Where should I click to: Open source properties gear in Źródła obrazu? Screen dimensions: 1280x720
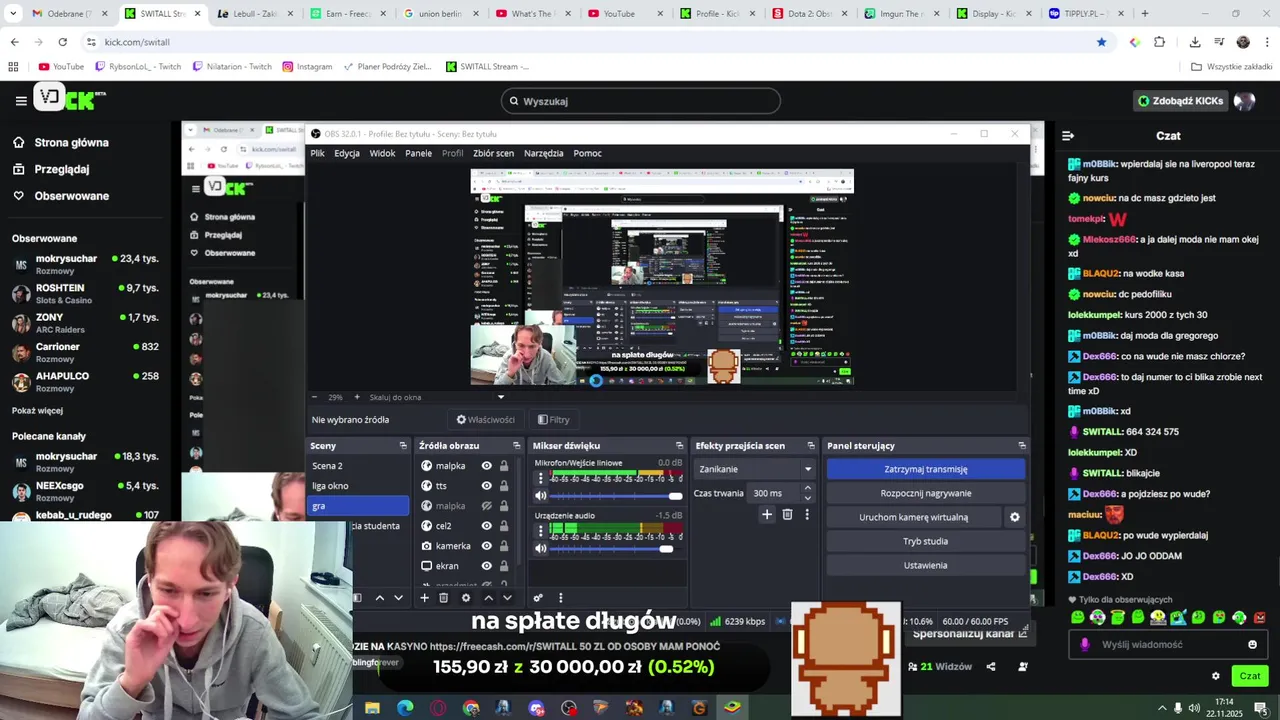465,598
